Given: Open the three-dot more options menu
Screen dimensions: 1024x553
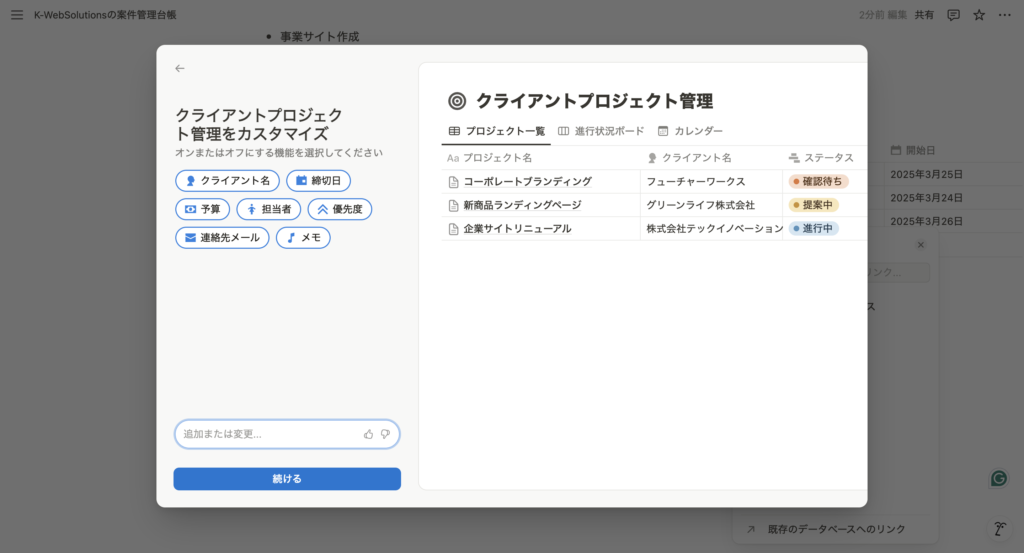Looking at the screenshot, I should (x=1004, y=15).
